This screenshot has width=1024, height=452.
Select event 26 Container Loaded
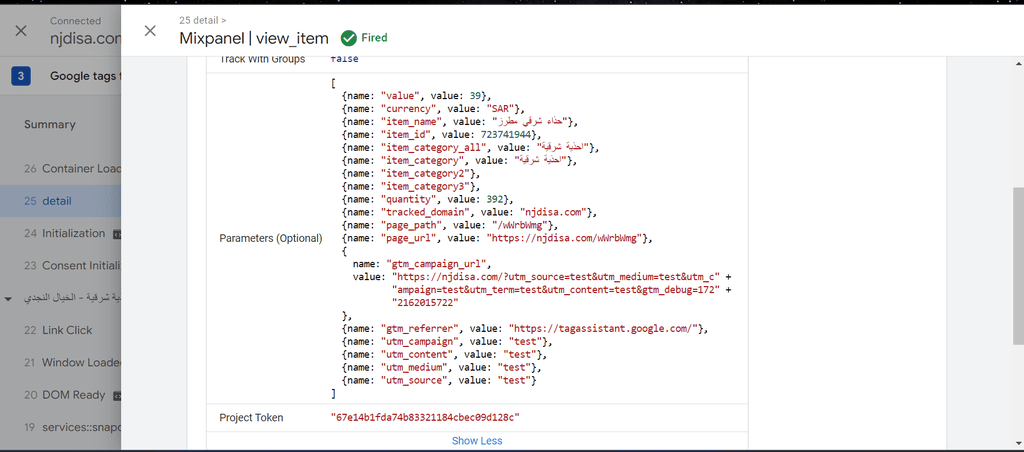[60, 169]
